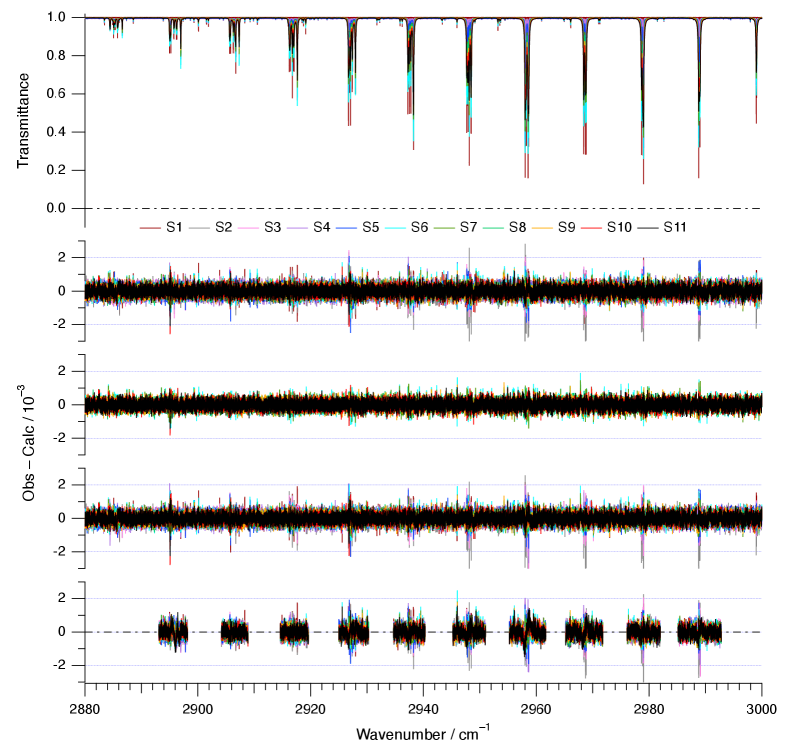Screen dimensions: 793x743
Task: Select the S6 cyan legend entry
Action: click(x=418, y=228)
